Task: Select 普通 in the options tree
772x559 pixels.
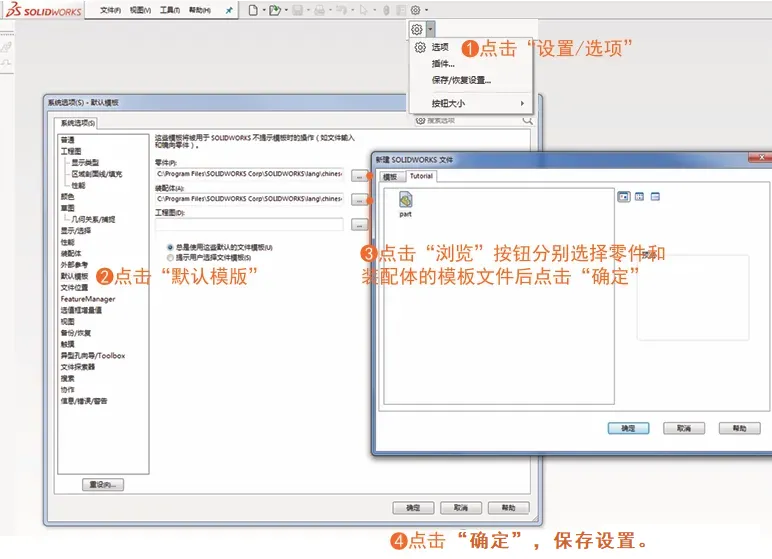Action: click(x=67, y=140)
